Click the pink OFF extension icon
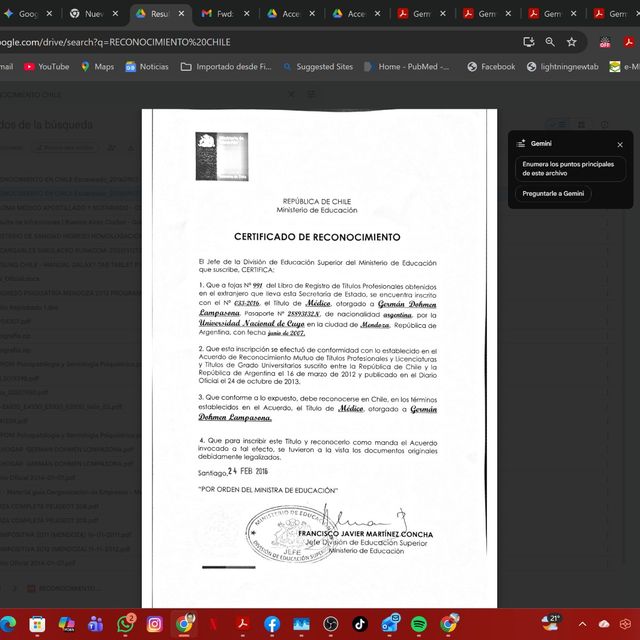Viewport: 640px width, 640px height. 605,42
